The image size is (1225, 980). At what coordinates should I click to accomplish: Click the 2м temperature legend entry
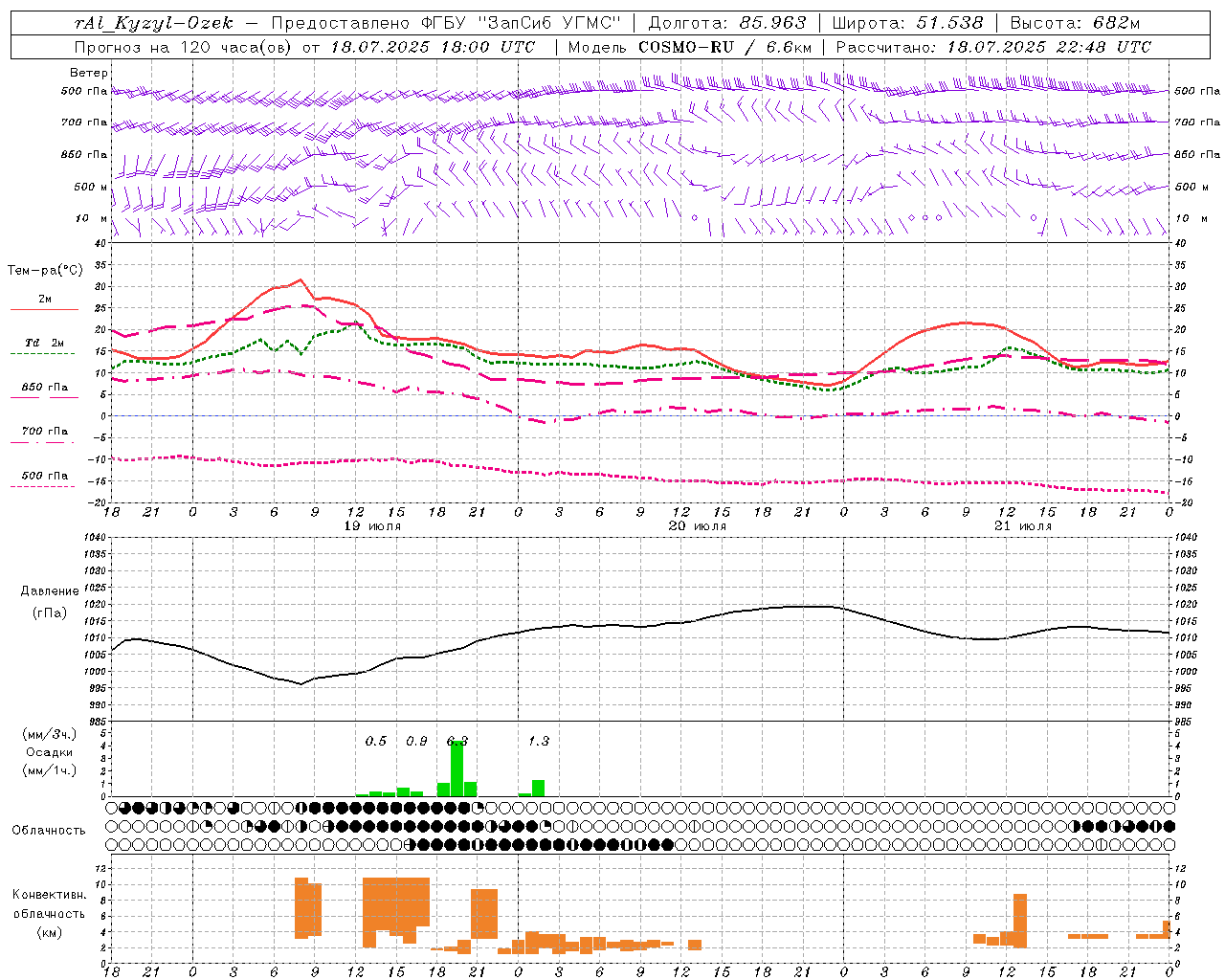[x=45, y=299]
